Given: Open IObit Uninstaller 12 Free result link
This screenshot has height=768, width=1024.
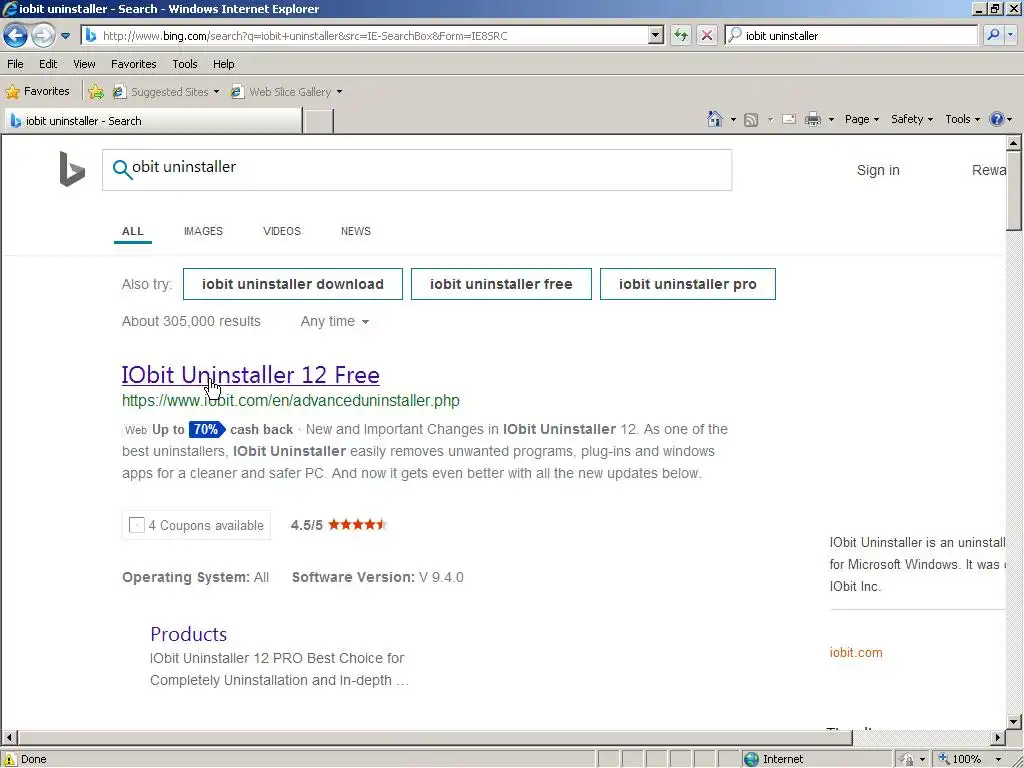Looking at the screenshot, I should point(251,375).
